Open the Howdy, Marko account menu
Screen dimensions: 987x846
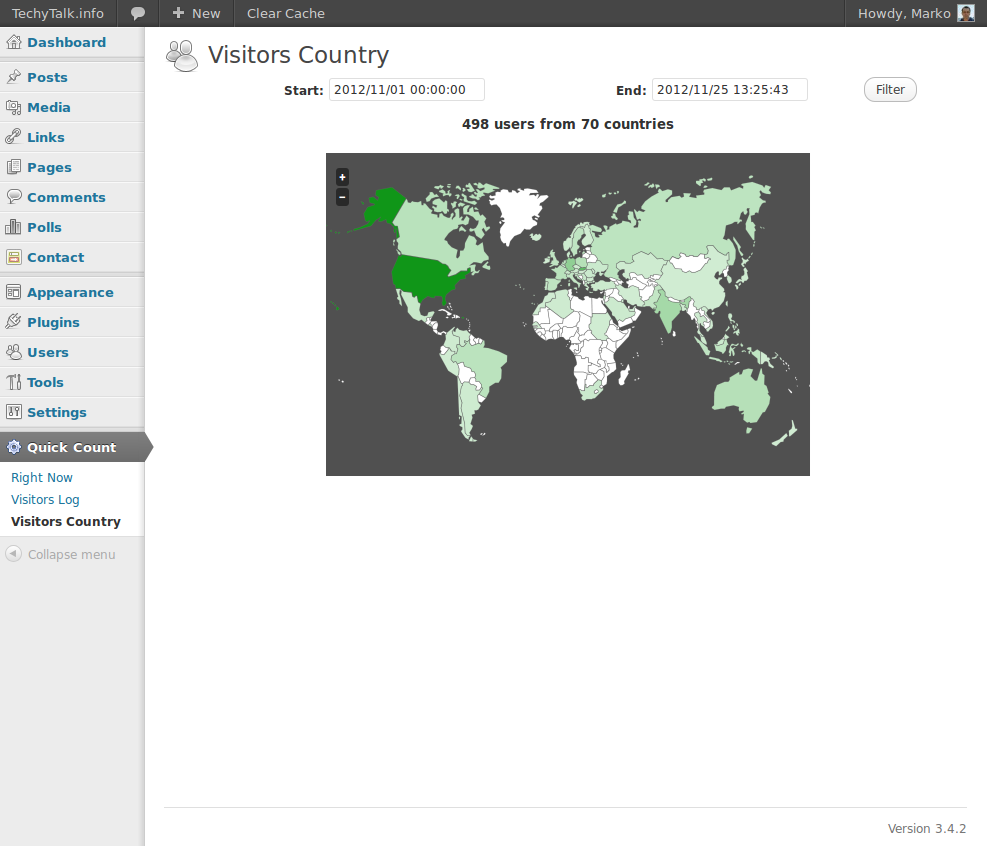[x=903, y=13]
